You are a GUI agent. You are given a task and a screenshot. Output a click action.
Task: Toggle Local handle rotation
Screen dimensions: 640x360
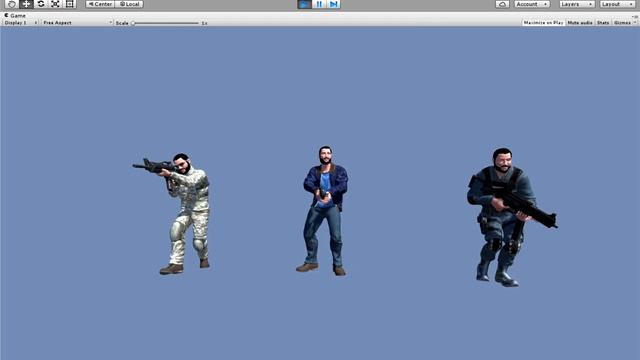click(x=129, y=4)
